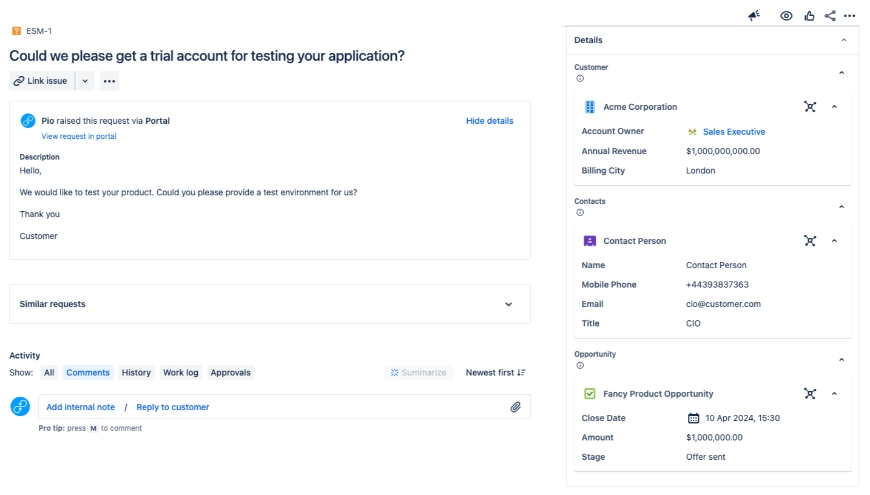
Task: Collapse the Fancy Product Opportunity card
Action: [x=834, y=393]
